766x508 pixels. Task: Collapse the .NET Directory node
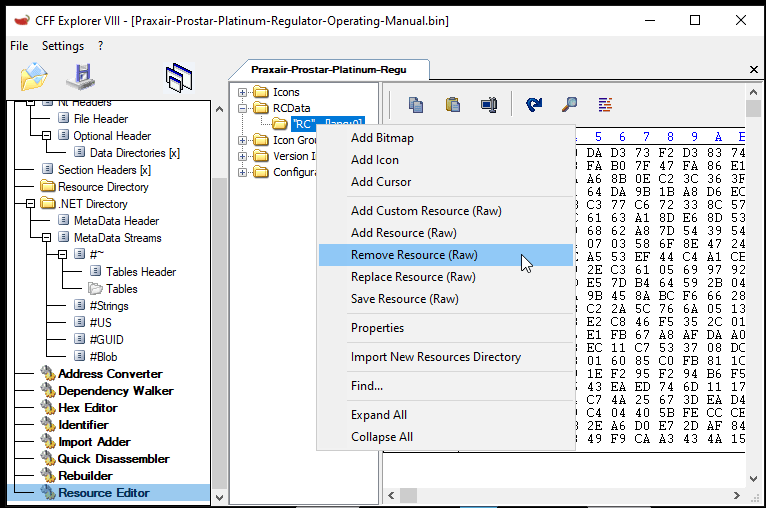coord(32,204)
